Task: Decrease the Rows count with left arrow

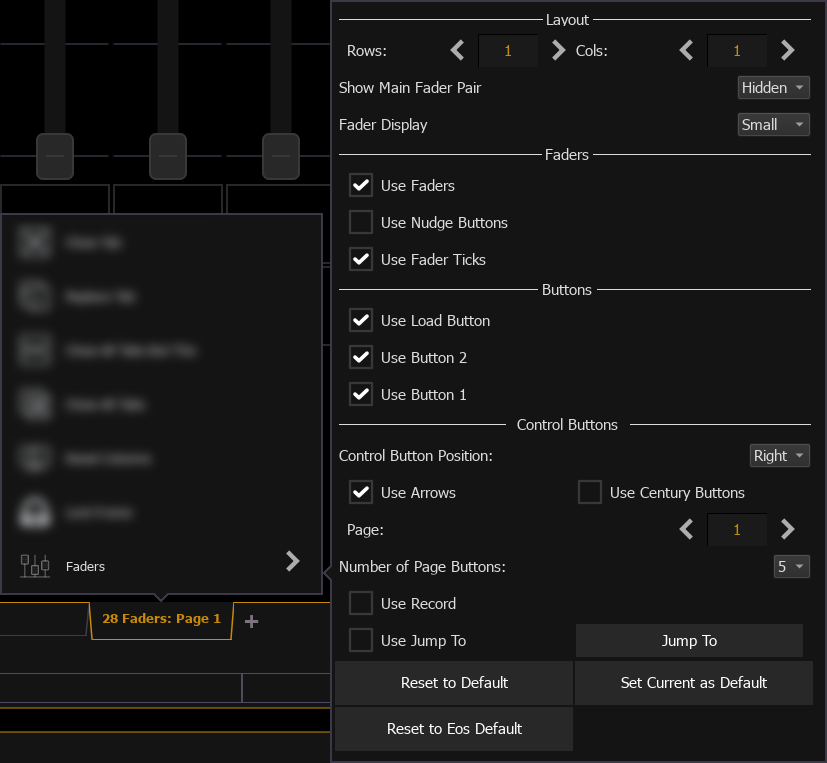Action: (457, 50)
